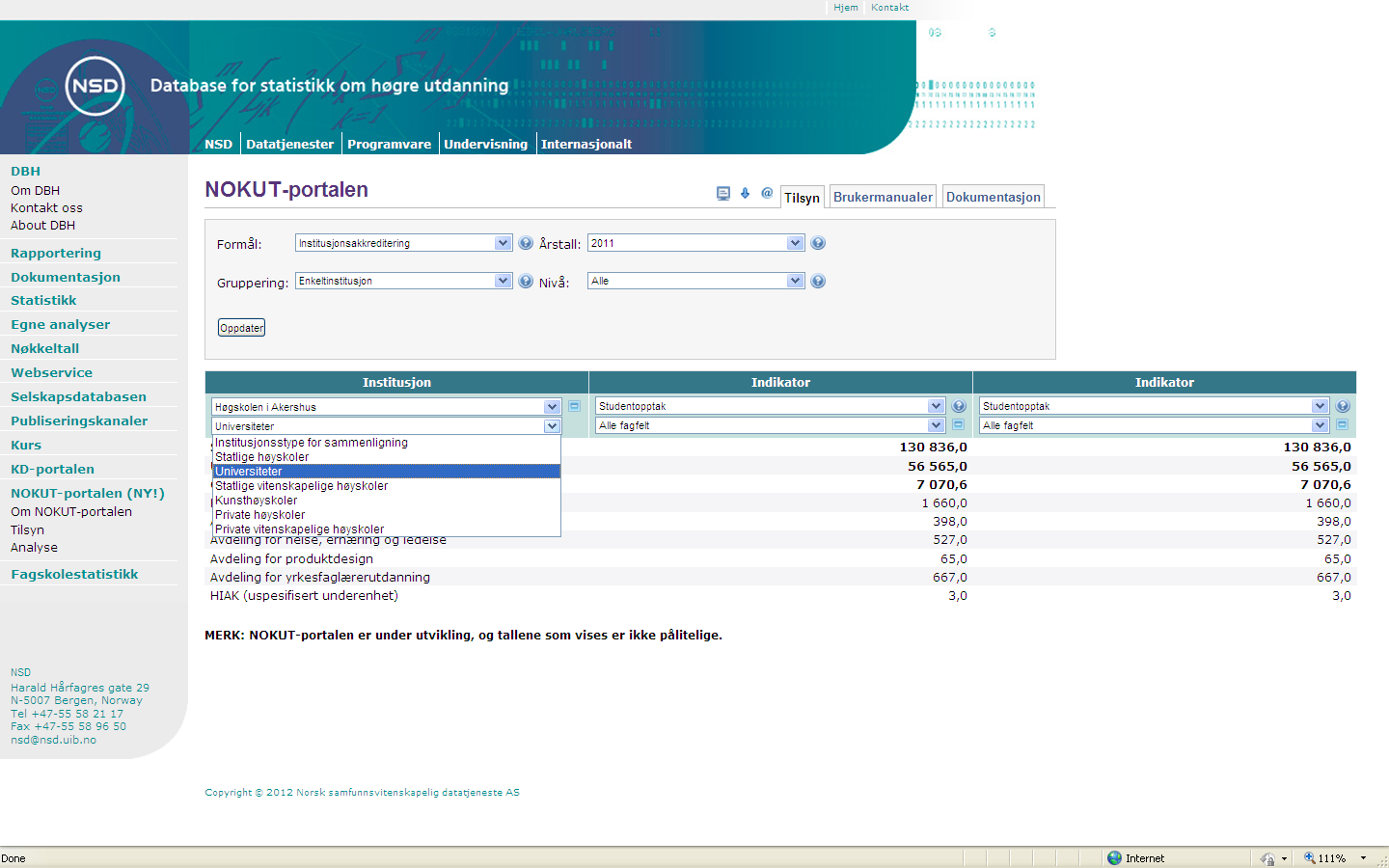Choose Kunsthøyskoler in the dropdown list

point(386,501)
